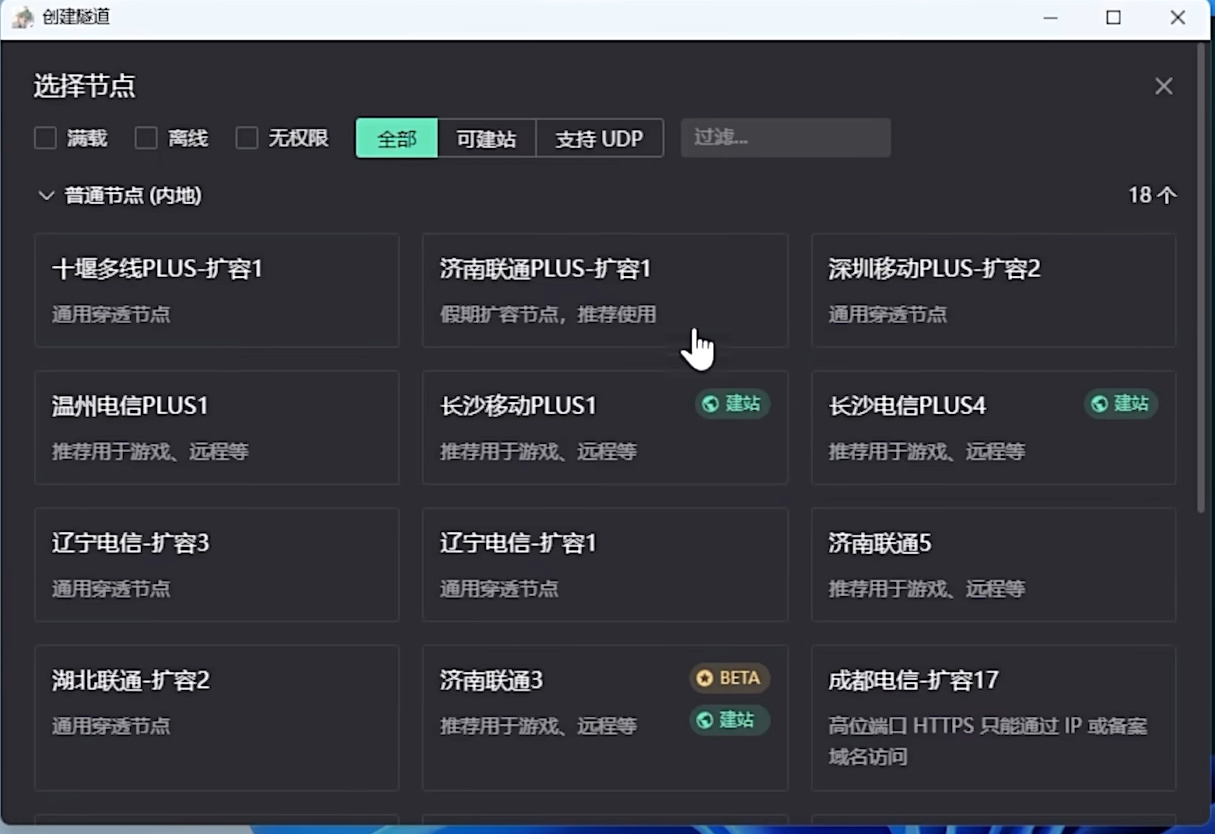This screenshot has height=834, width=1215.
Task: Pick node 温州电信PLUS1
Action: pos(217,427)
